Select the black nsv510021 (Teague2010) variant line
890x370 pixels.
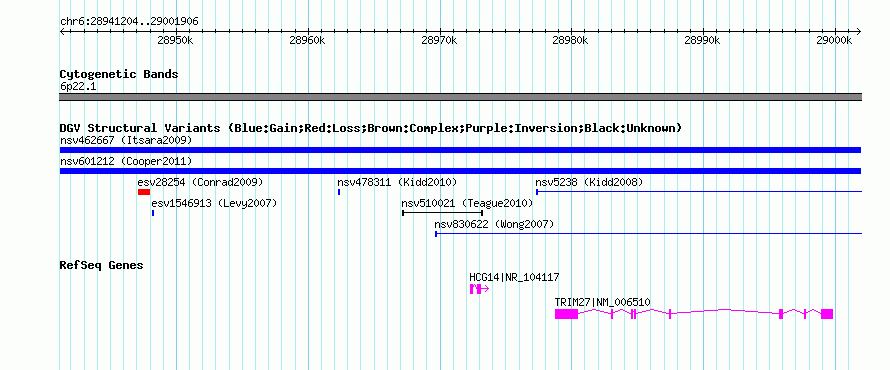pyautogui.click(x=442, y=213)
